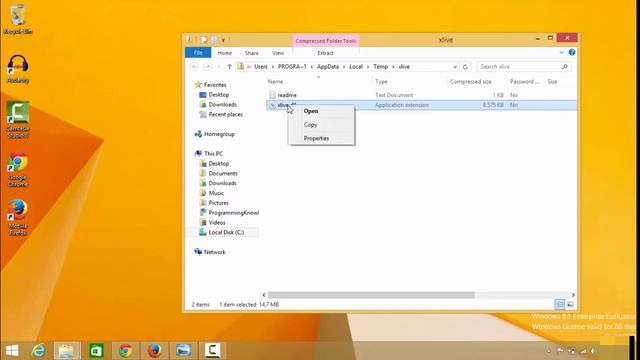This screenshot has height=360, width=640.
Task: Select the Compressed Folder Tools tab header
Action: pos(326,41)
